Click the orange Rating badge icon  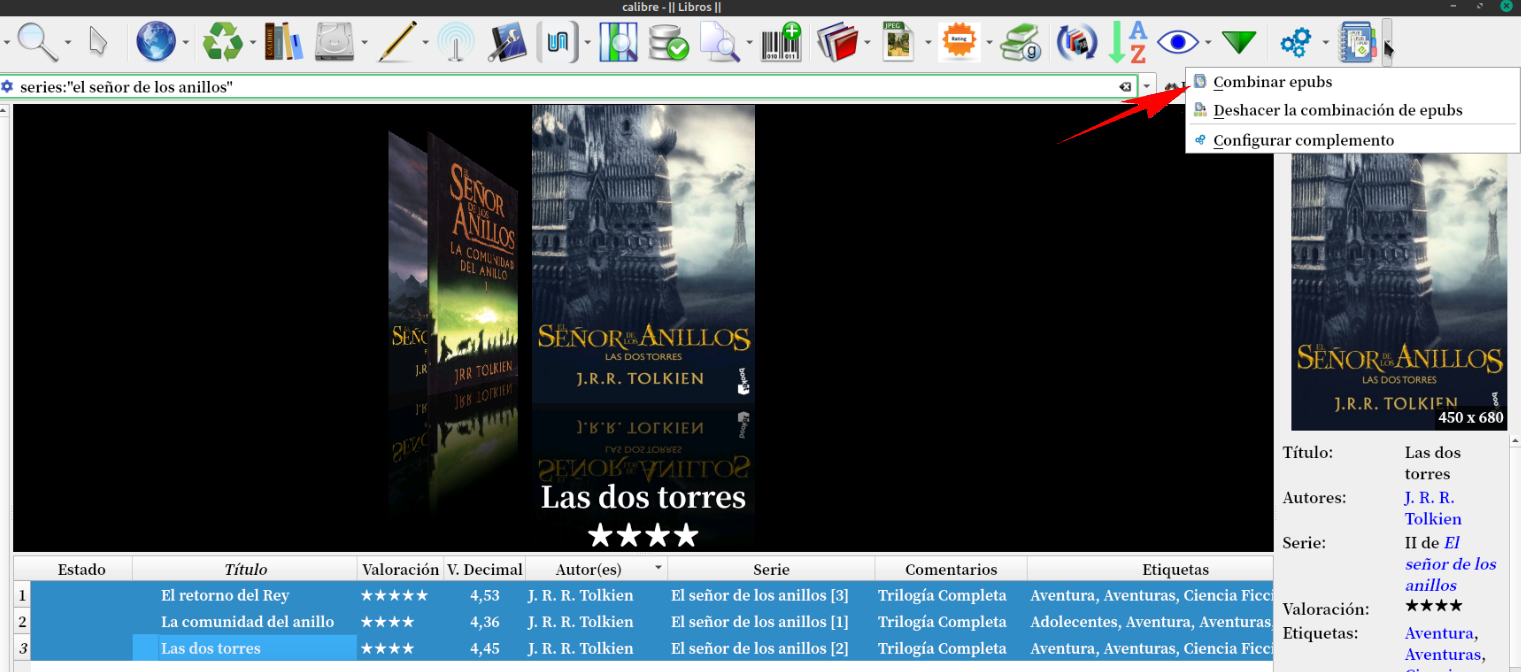[959, 42]
